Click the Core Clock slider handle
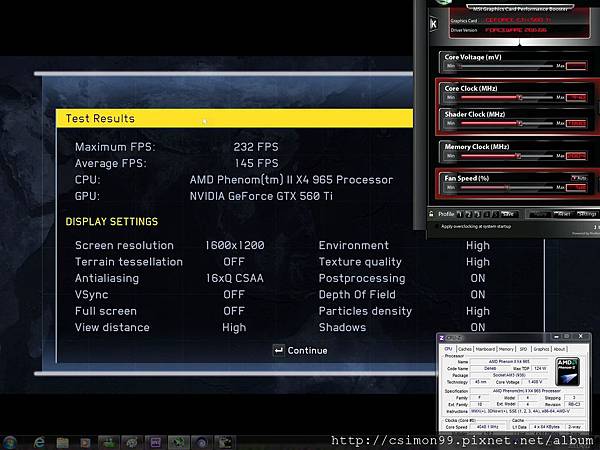 (x=520, y=98)
